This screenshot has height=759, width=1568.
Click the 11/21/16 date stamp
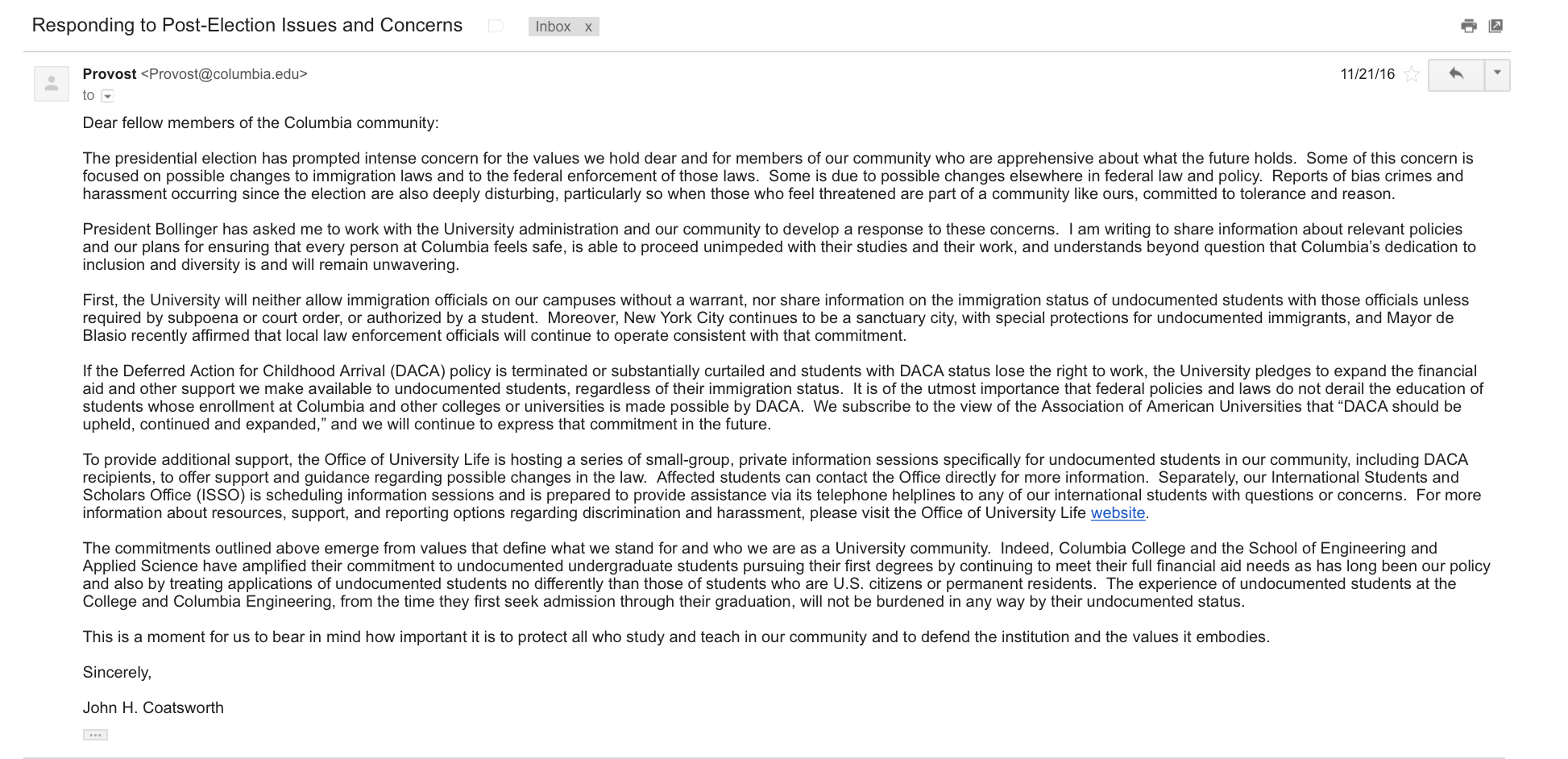1367,74
